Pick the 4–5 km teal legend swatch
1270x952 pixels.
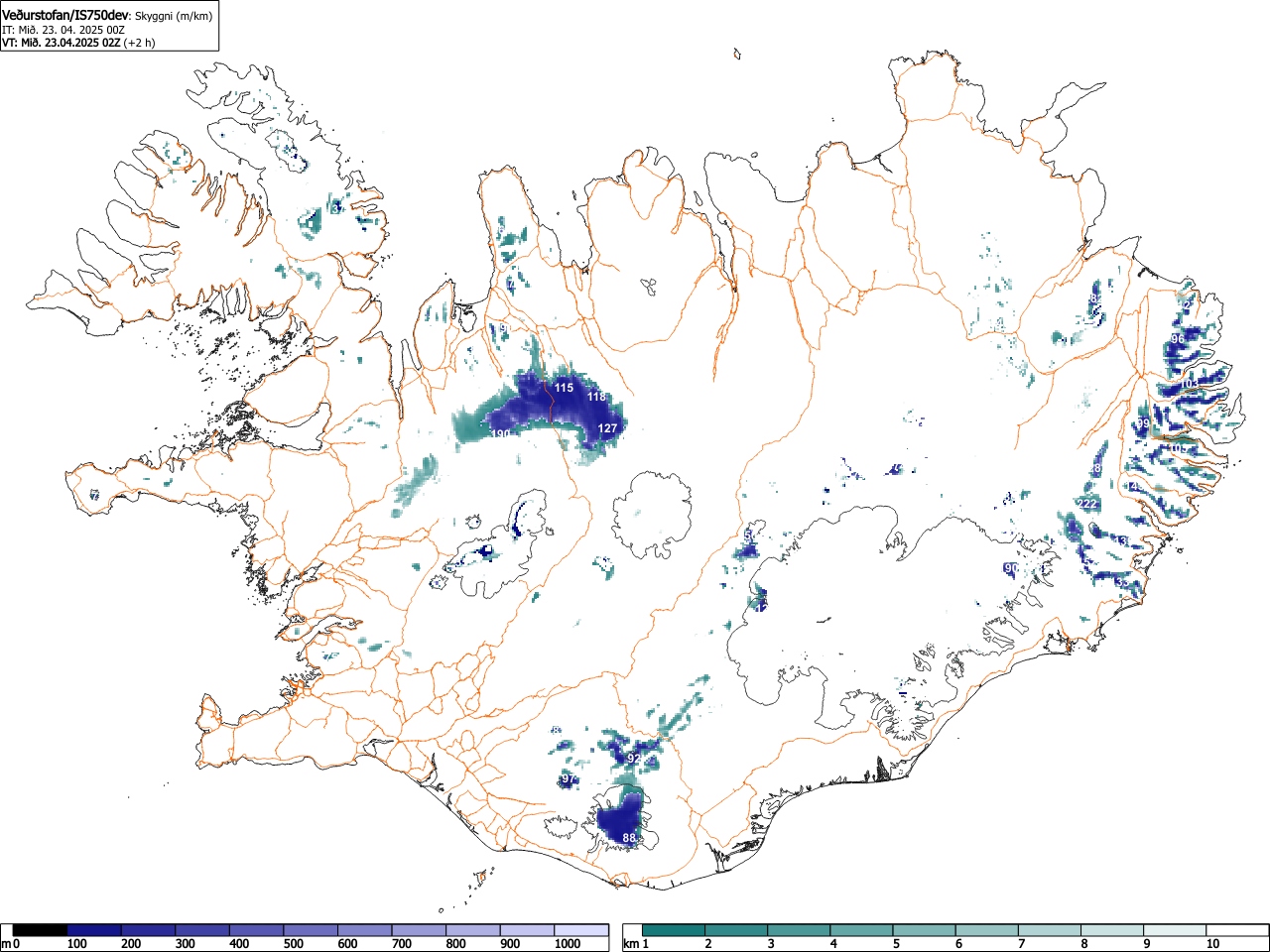861,930
